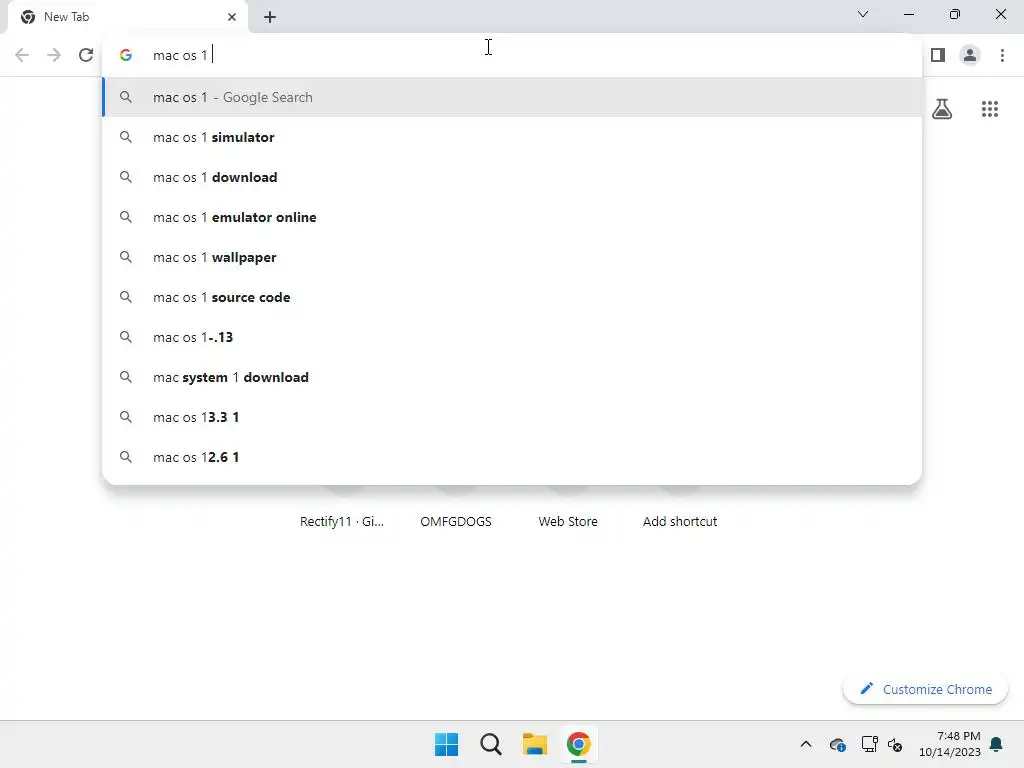Show hidden system tray icons

coord(806,744)
